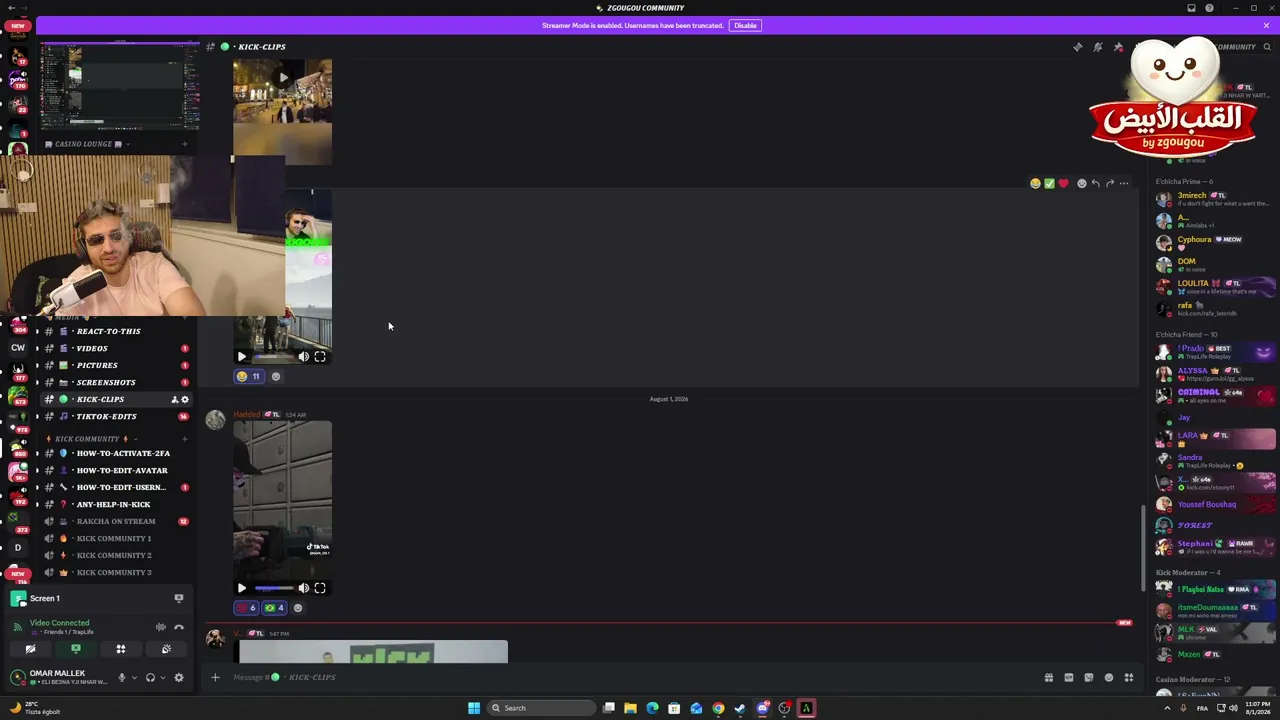
Task: Open Google Chrome from the taskbar
Action: click(718, 708)
